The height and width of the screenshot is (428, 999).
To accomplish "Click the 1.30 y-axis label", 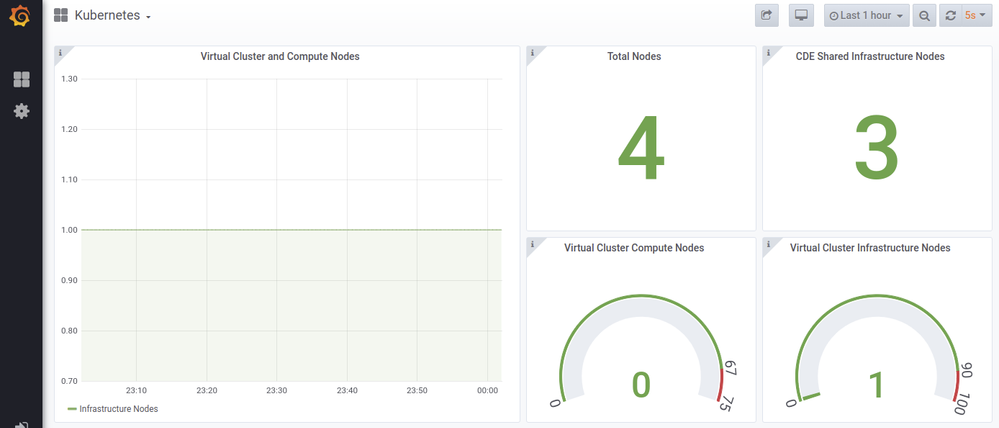I will click(x=70, y=79).
